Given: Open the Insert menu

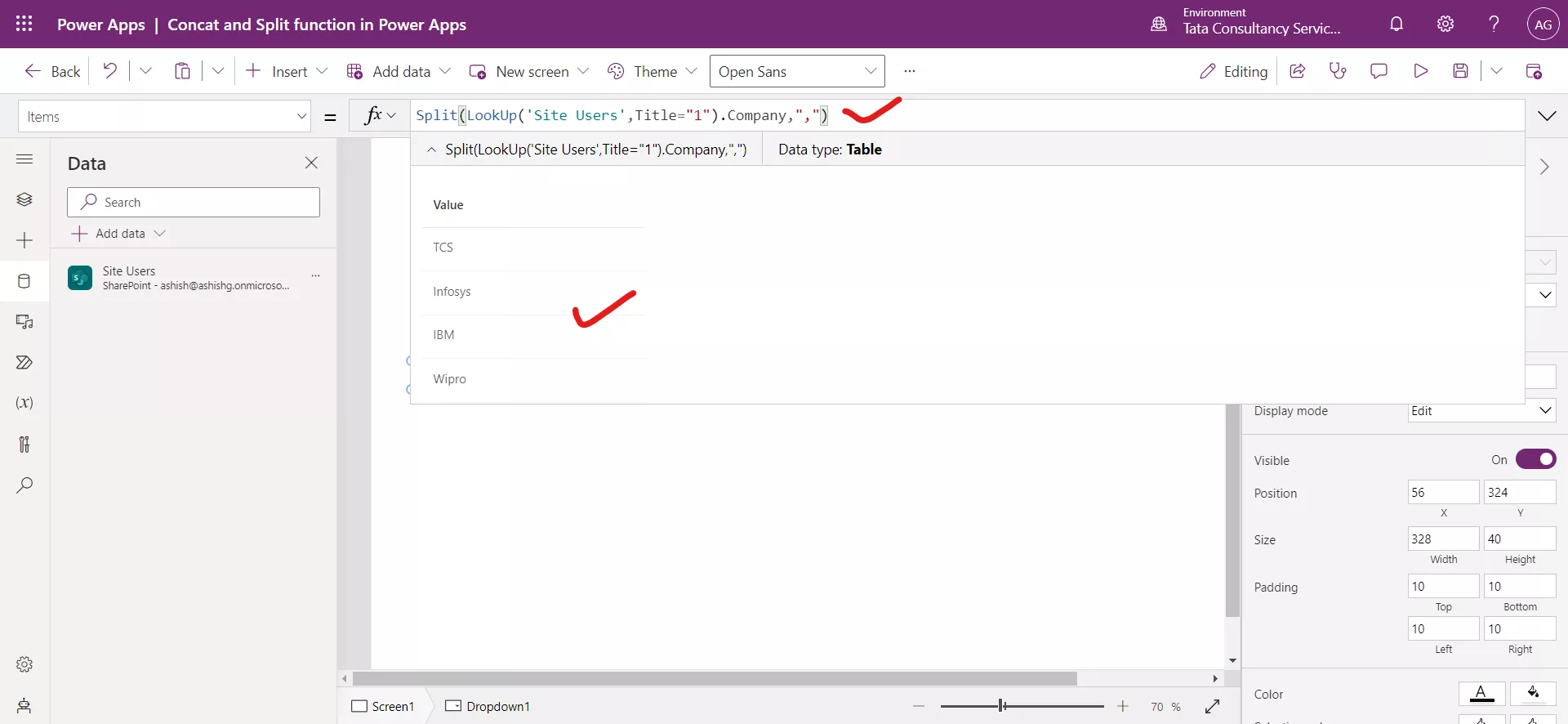Looking at the screenshot, I should (286, 71).
